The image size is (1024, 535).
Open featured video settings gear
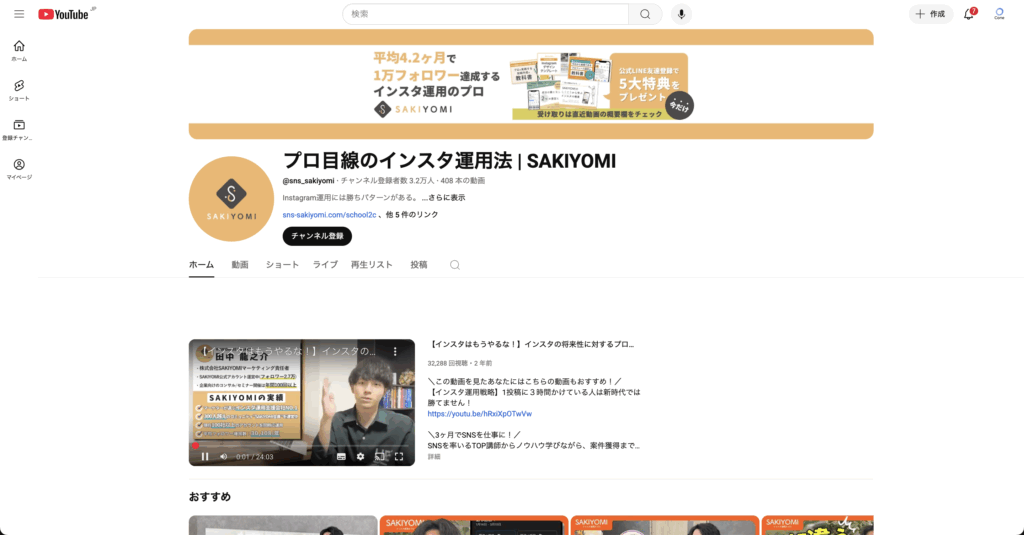point(360,457)
